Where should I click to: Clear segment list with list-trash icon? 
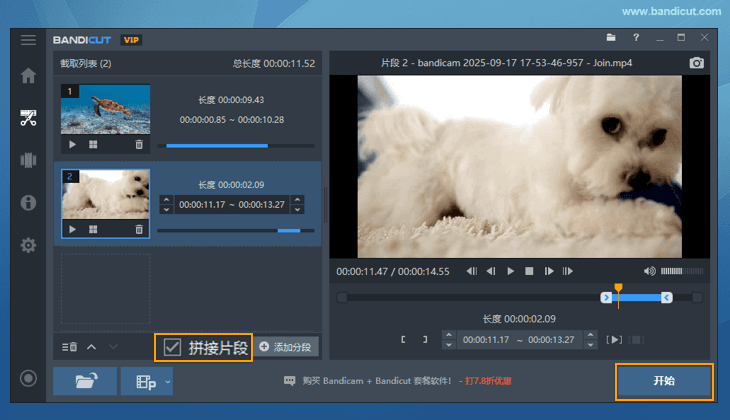point(69,347)
